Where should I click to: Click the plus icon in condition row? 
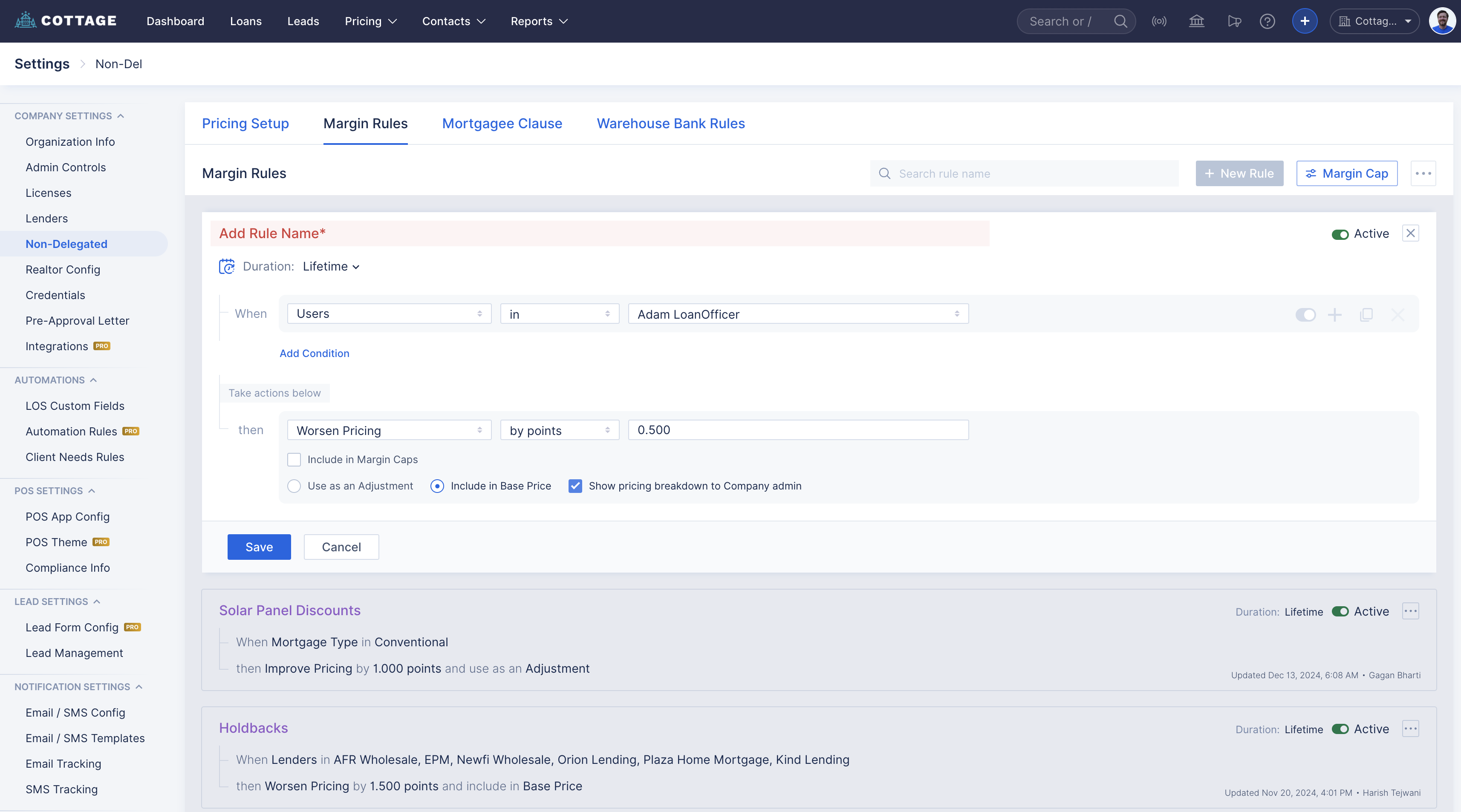(x=1334, y=314)
